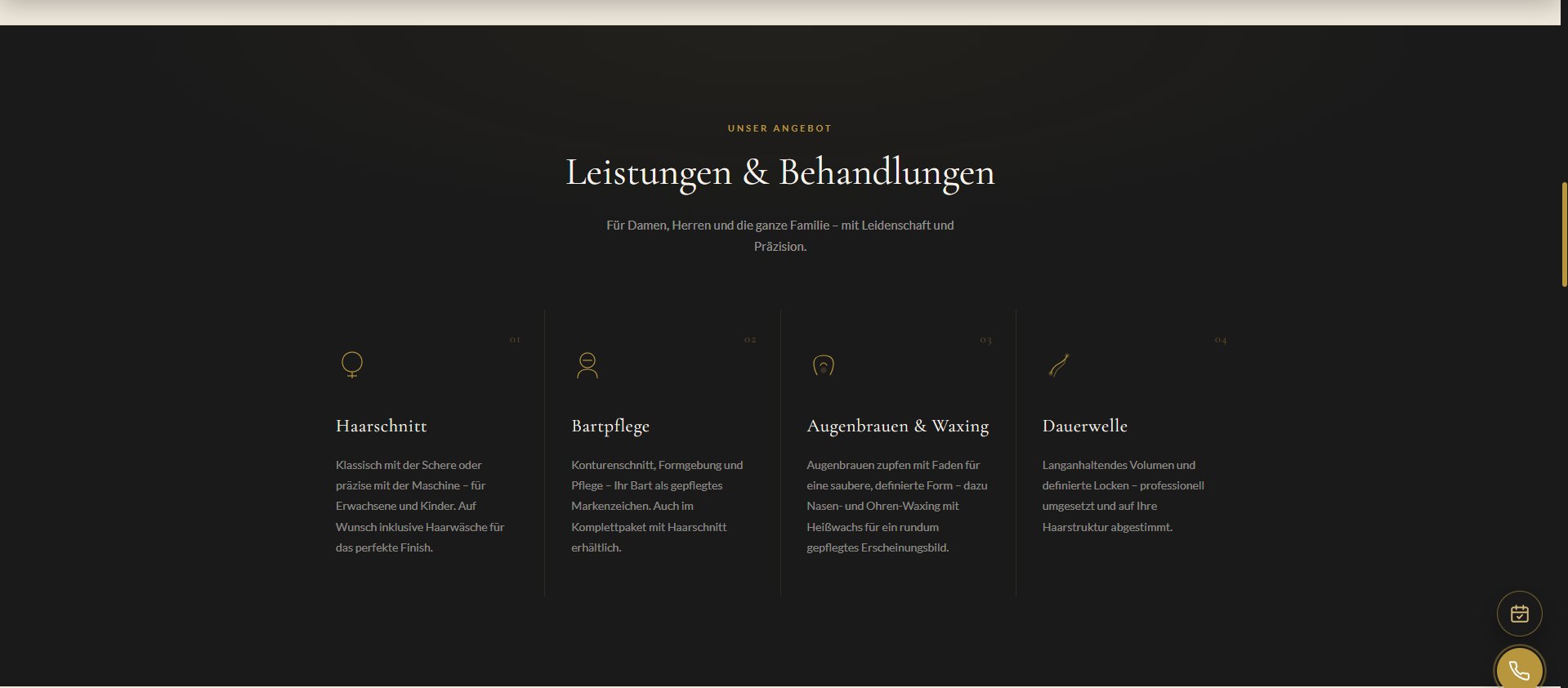Select the Bartpflege card title
This screenshot has width=1568, height=688.
tap(610, 426)
